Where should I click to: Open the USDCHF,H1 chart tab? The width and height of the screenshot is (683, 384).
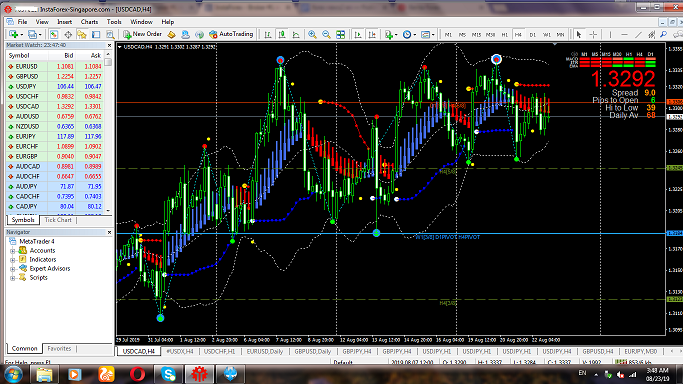tap(220, 351)
